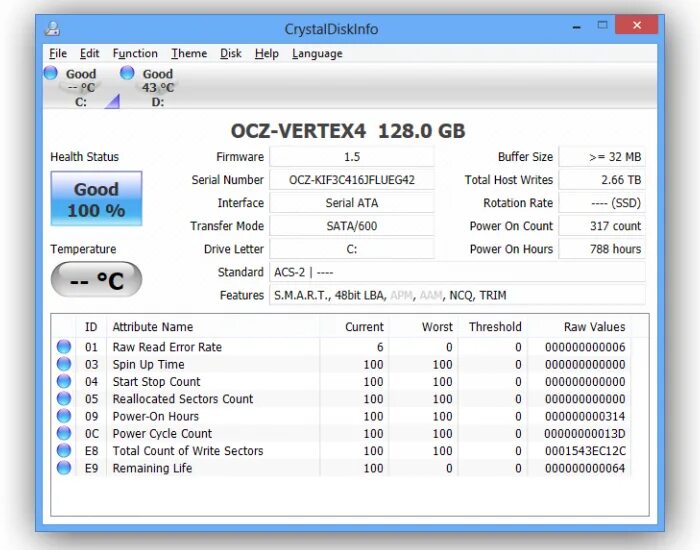The width and height of the screenshot is (700, 550).
Task: Click the Rotation Rate value ---- (SSD)
Action: (x=602, y=203)
